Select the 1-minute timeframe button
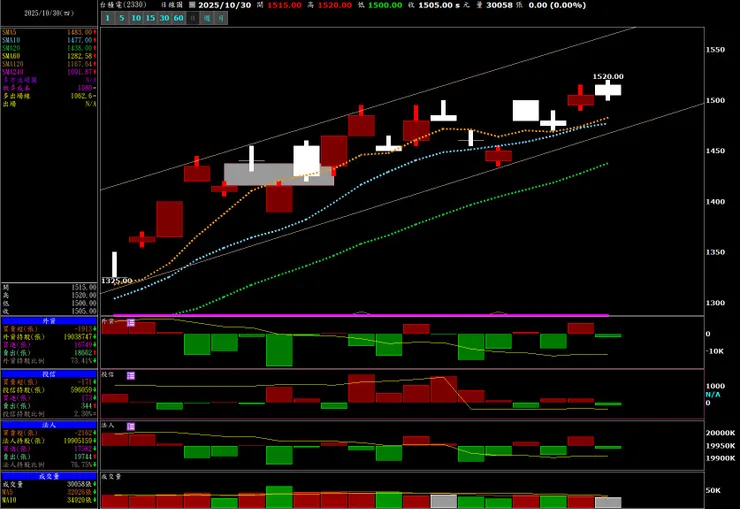 coord(108,18)
